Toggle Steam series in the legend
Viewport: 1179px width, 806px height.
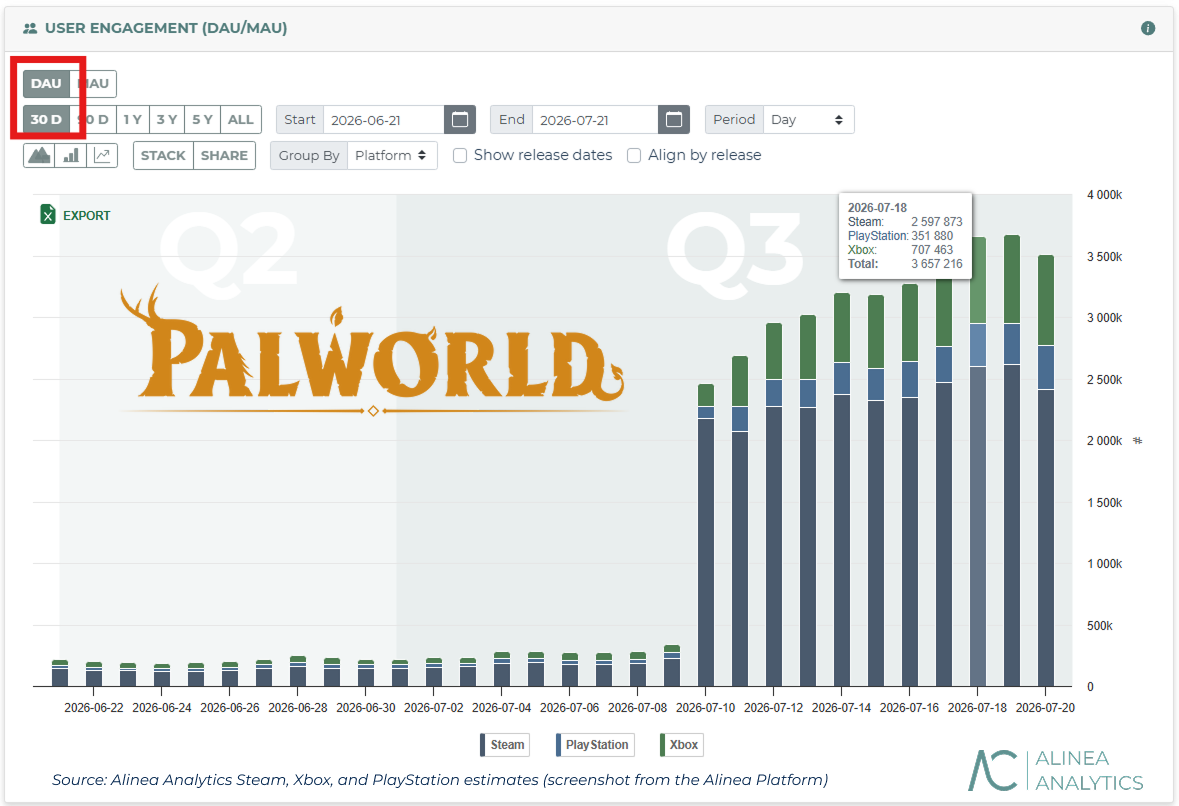click(505, 745)
